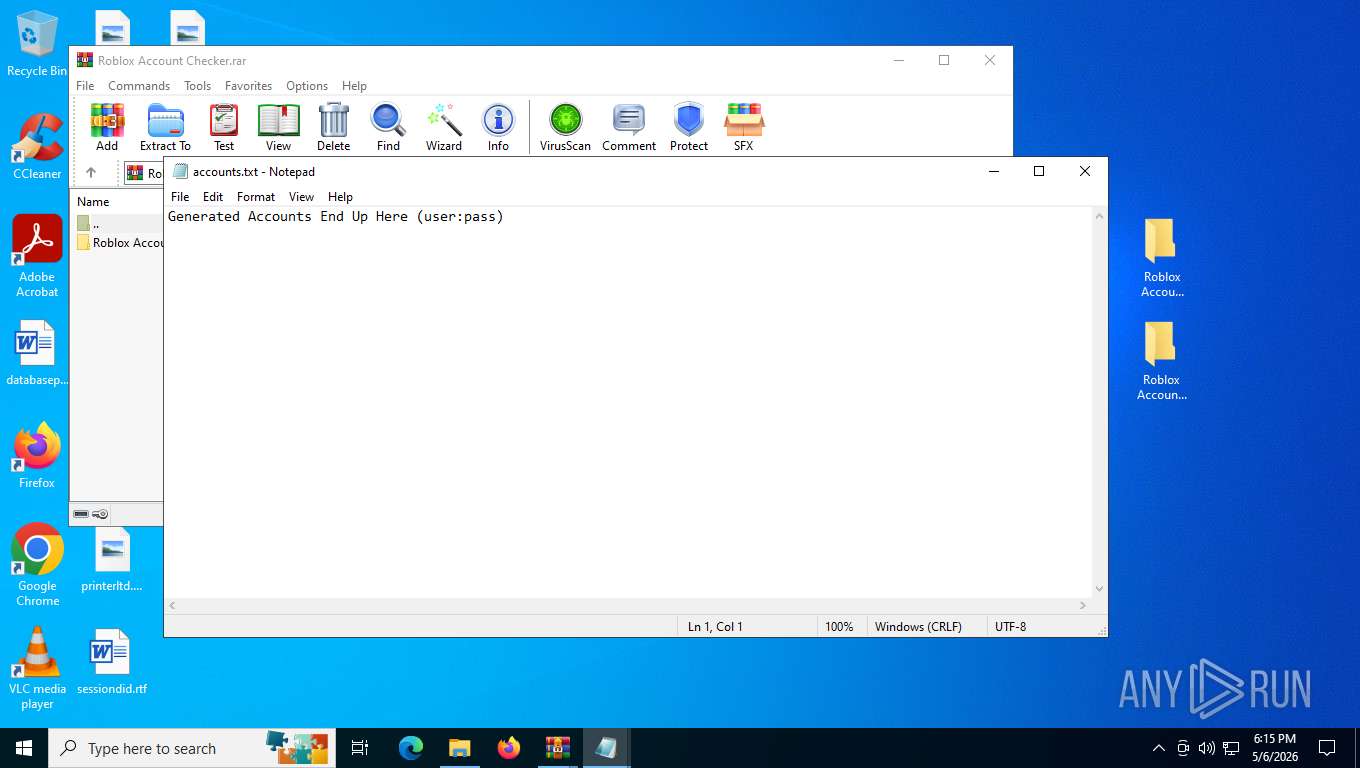Open Notepad Format menu
This screenshot has height=768, width=1360.
click(x=256, y=197)
